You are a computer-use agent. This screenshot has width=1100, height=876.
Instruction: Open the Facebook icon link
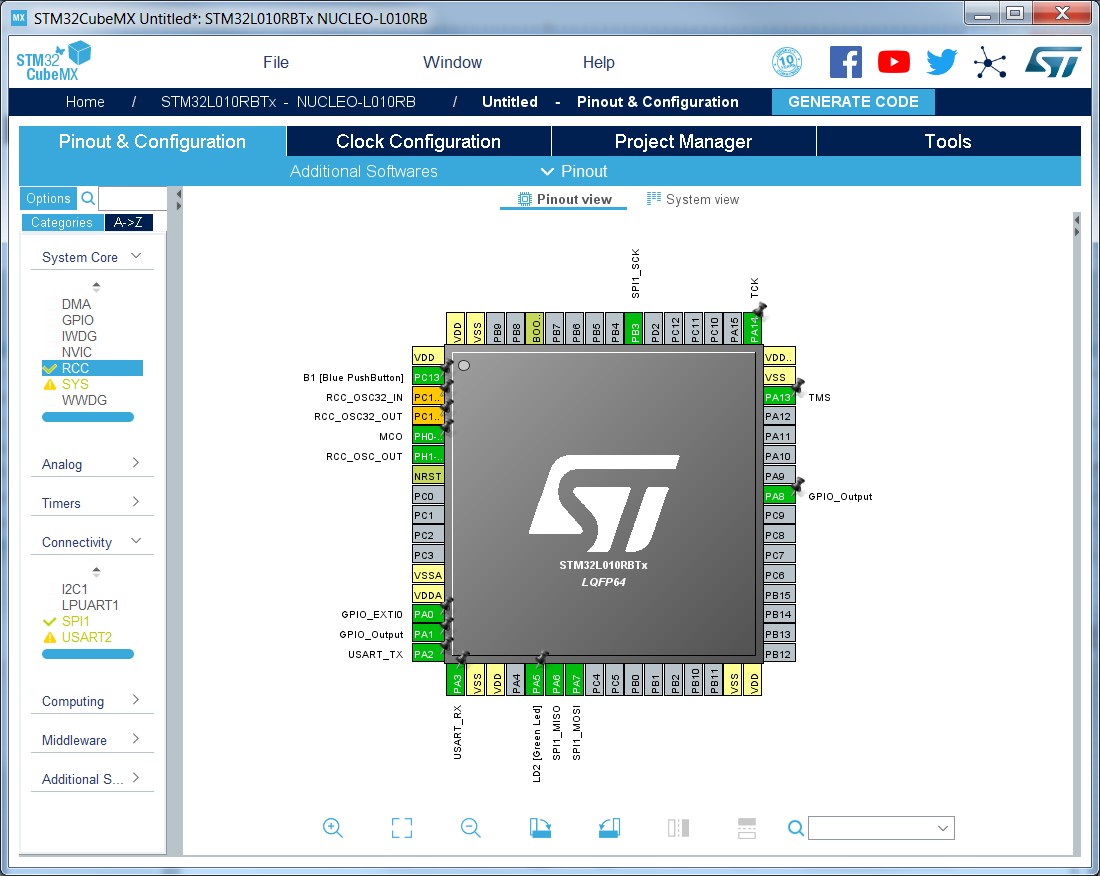[x=845, y=62]
